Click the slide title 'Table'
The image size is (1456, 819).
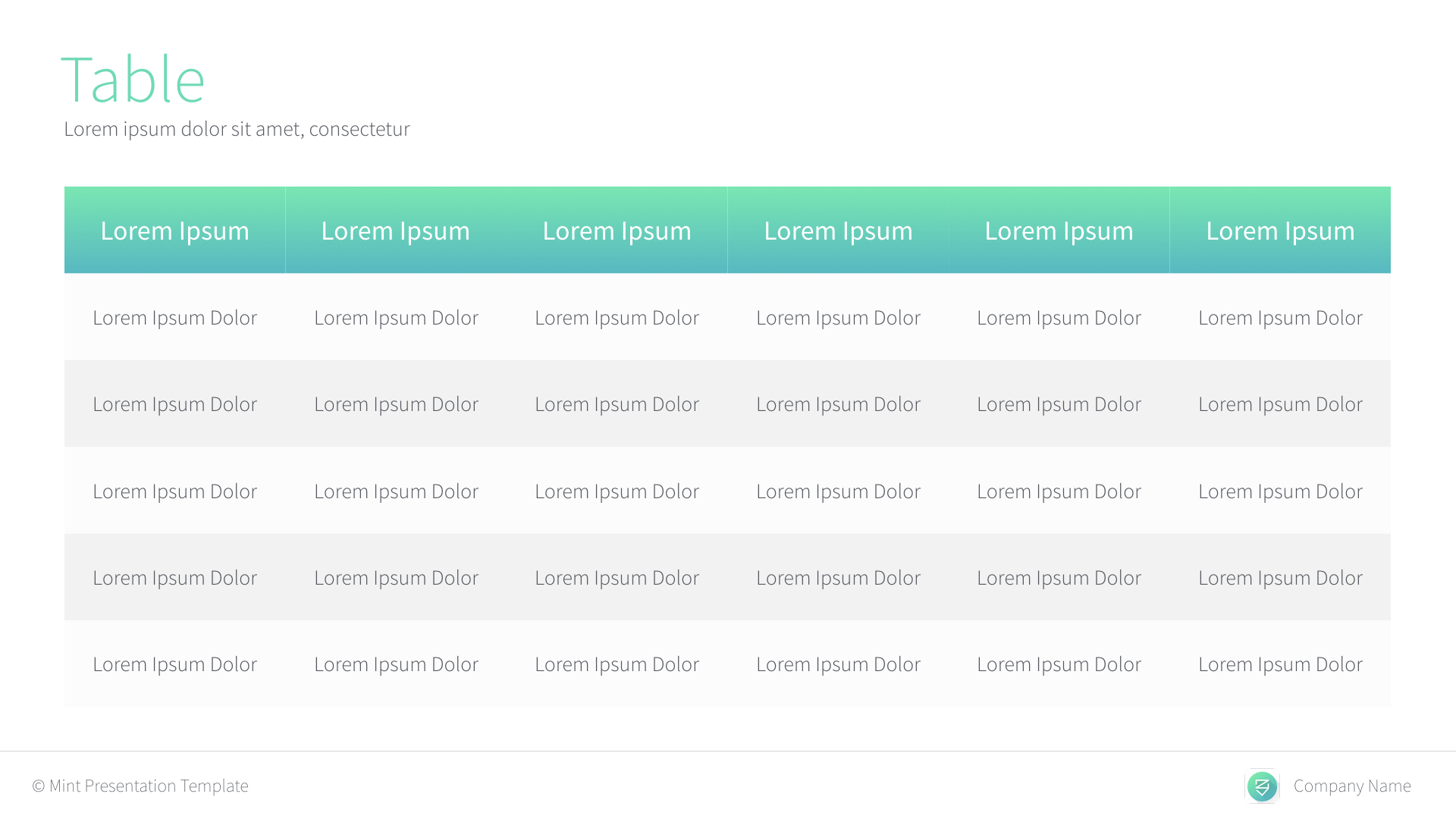134,77
